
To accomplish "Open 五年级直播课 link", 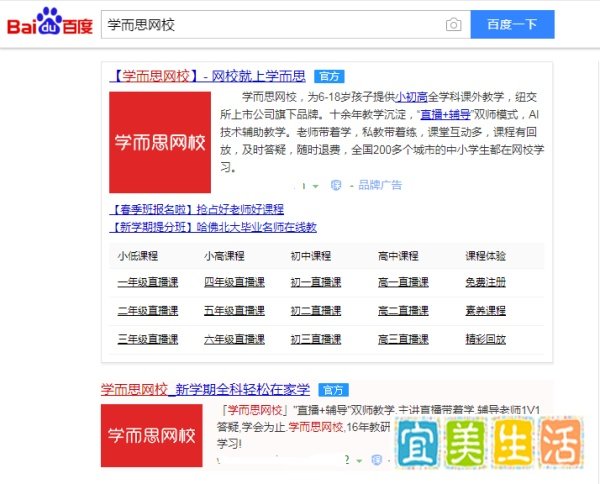I will pyautogui.click(x=235, y=311).
